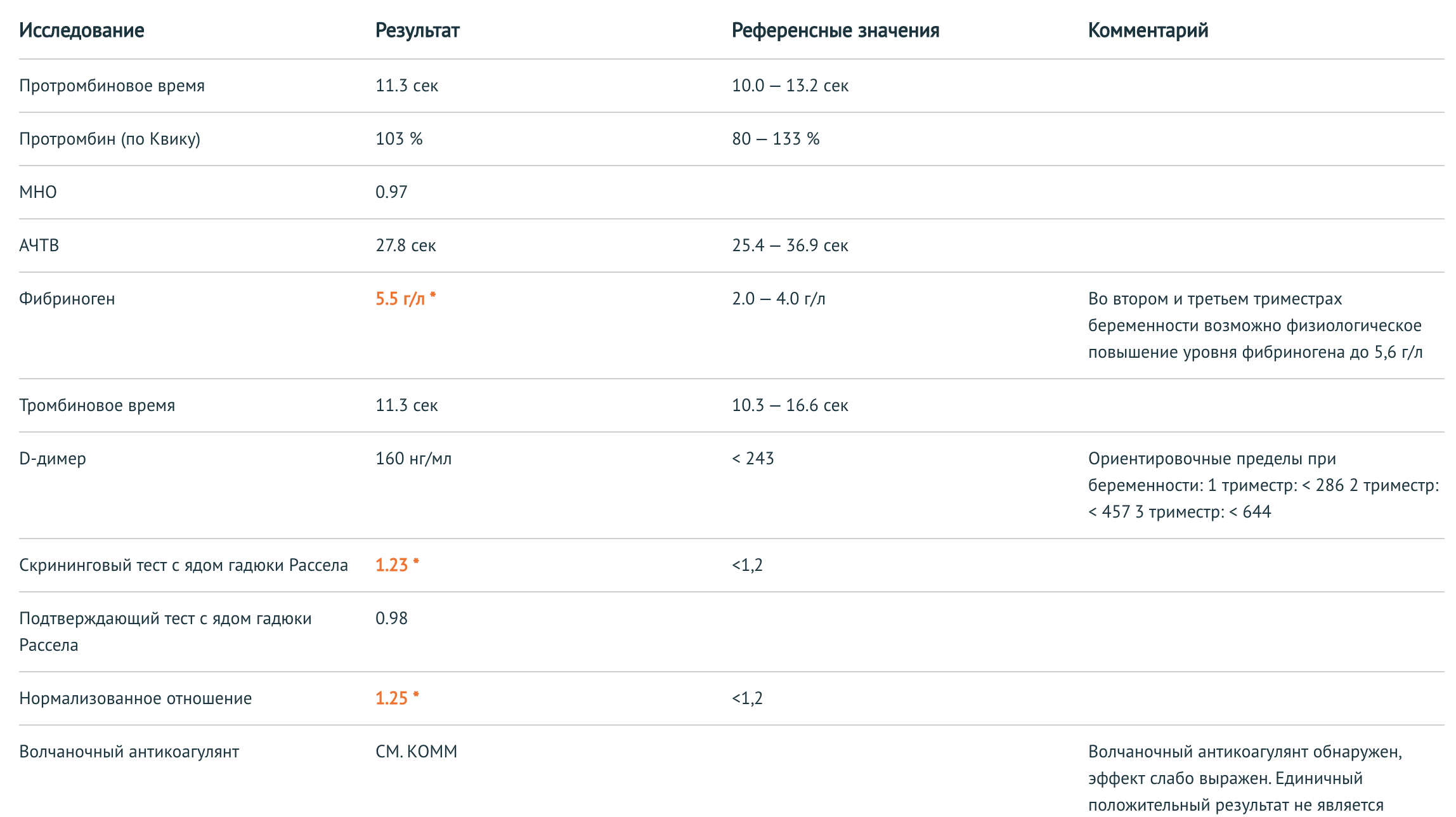1456x817 pixels.
Task: Click the orange 1.25 normalized ratio value
Action: click(x=397, y=698)
